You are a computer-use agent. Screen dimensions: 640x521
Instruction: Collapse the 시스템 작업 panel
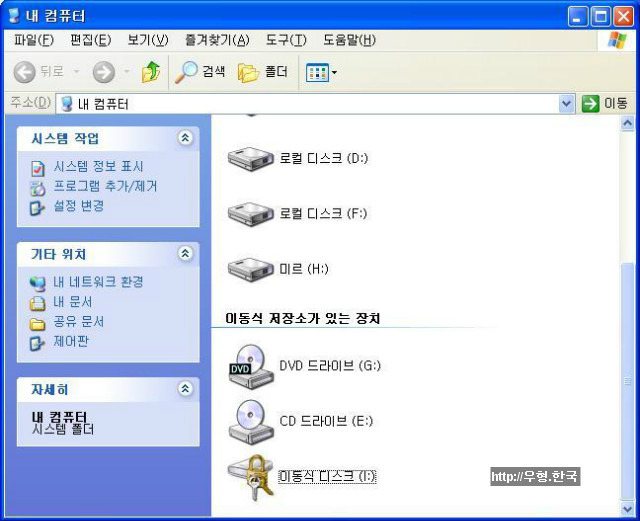click(185, 138)
